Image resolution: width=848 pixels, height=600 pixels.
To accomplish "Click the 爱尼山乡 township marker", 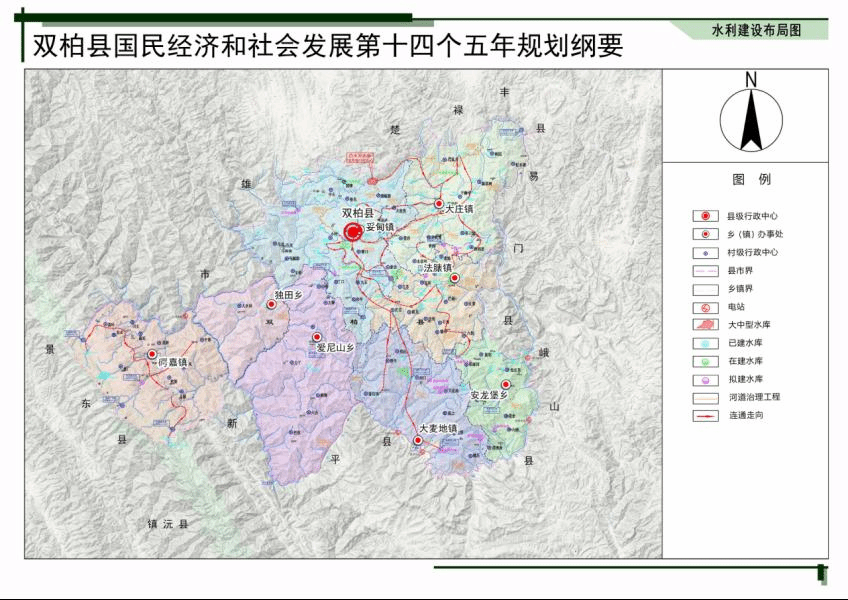I will coord(317,337).
